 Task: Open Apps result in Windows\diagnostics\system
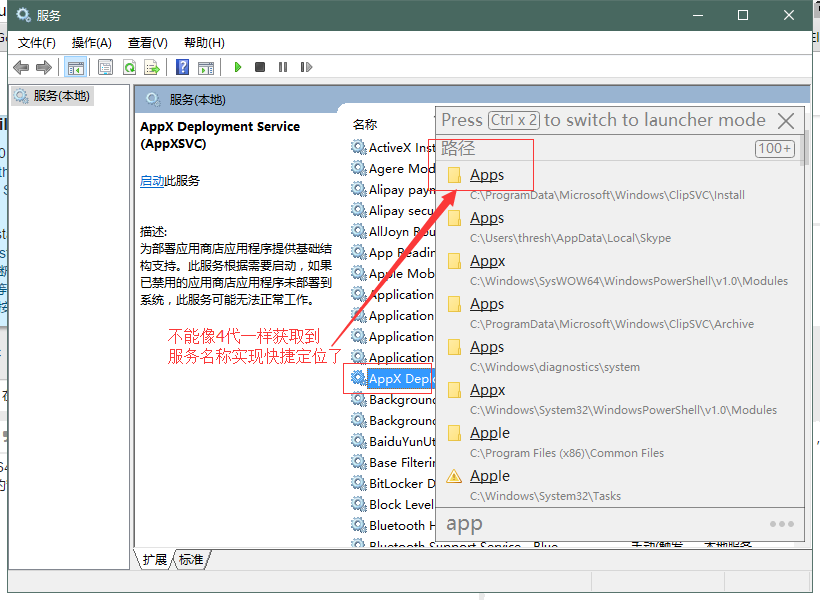tap(619, 355)
